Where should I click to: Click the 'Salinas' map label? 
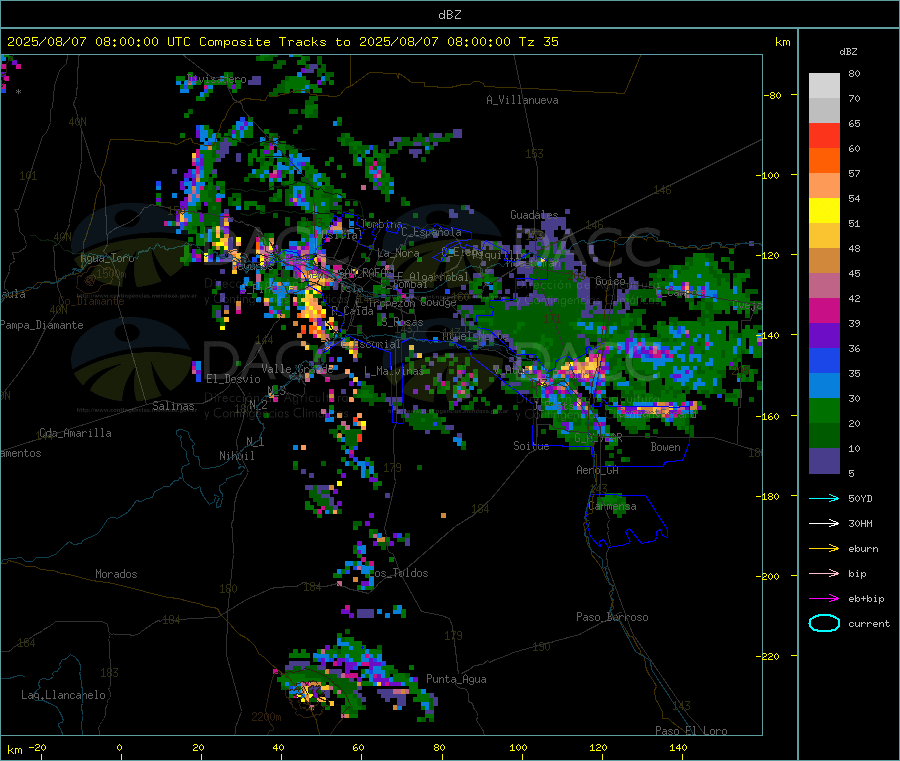(x=173, y=406)
